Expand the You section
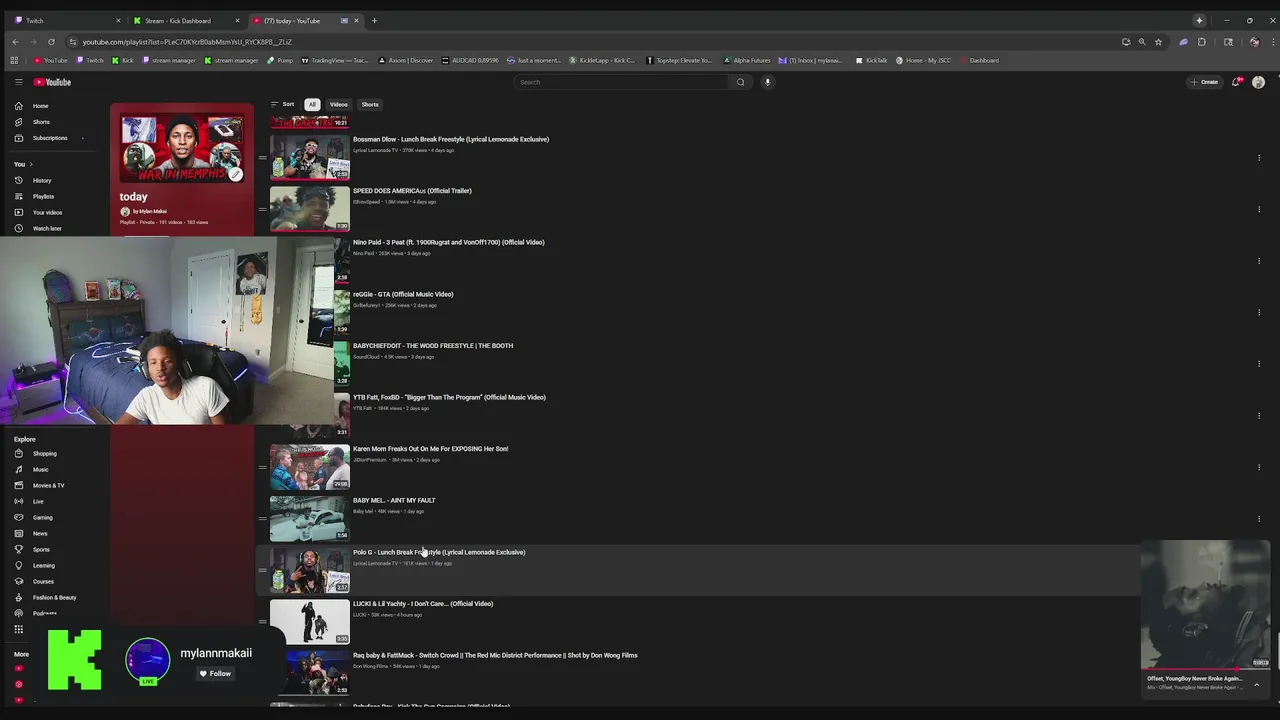The height and width of the screenshot is (720, 1280). (x=23, y=164)
